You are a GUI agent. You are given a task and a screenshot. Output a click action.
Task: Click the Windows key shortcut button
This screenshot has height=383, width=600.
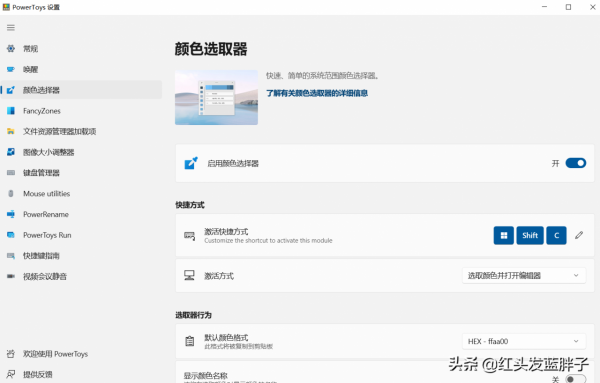tap(504, 235)
